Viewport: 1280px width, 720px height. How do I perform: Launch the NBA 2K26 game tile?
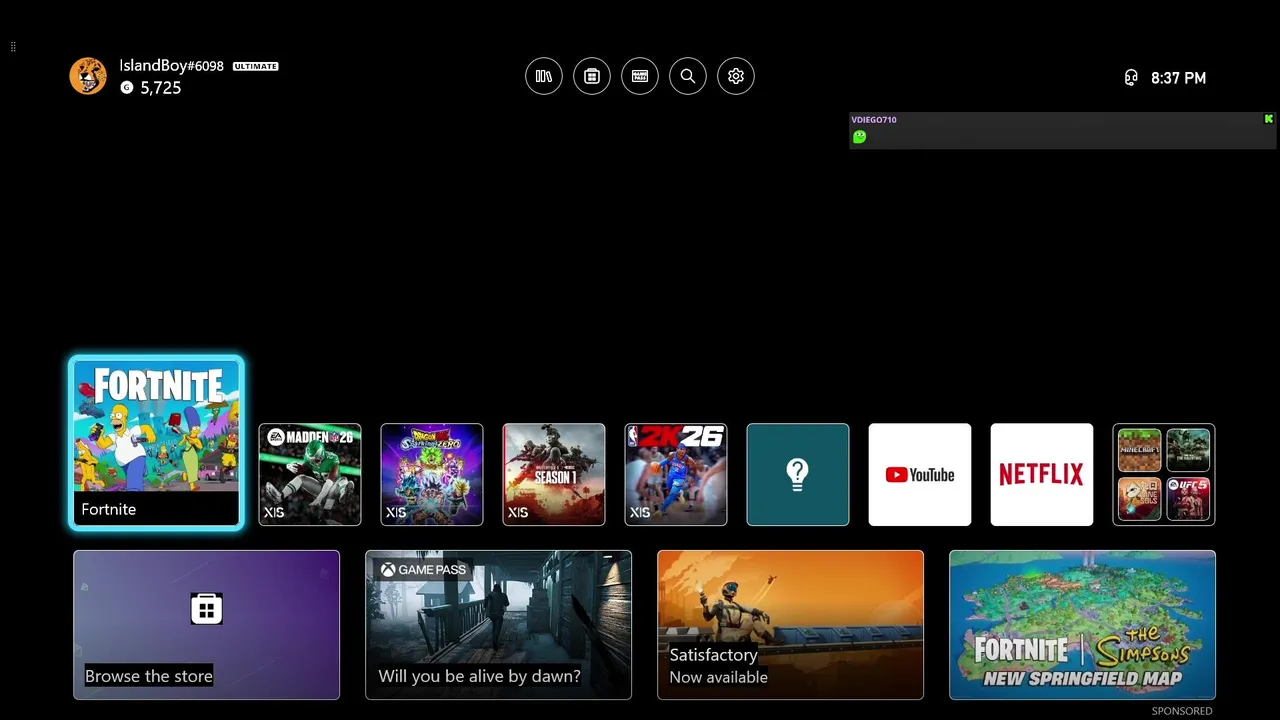pyautogui.click(x=676, y=475)
